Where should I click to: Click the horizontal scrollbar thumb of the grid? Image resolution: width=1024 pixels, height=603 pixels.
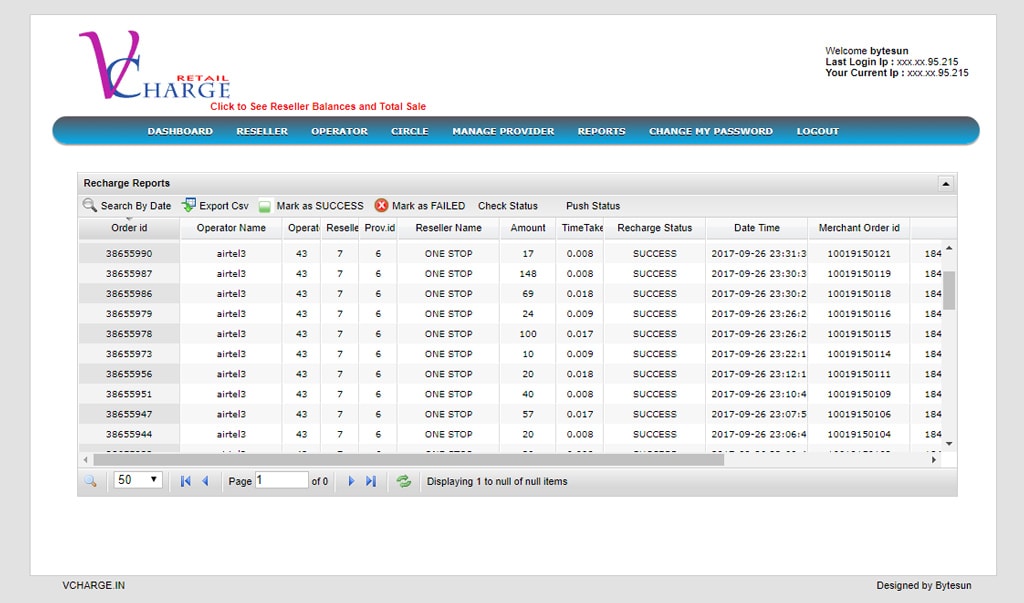coord(408,460)
